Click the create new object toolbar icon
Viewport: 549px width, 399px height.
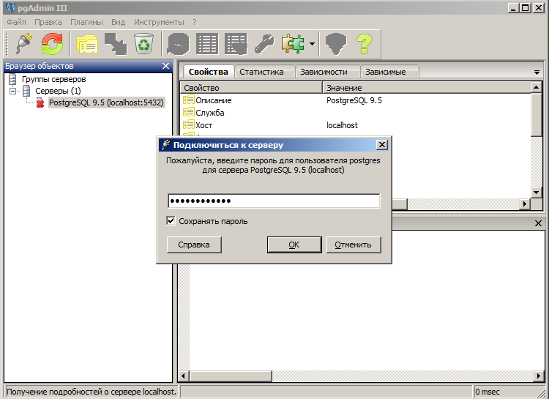[116, 44]
